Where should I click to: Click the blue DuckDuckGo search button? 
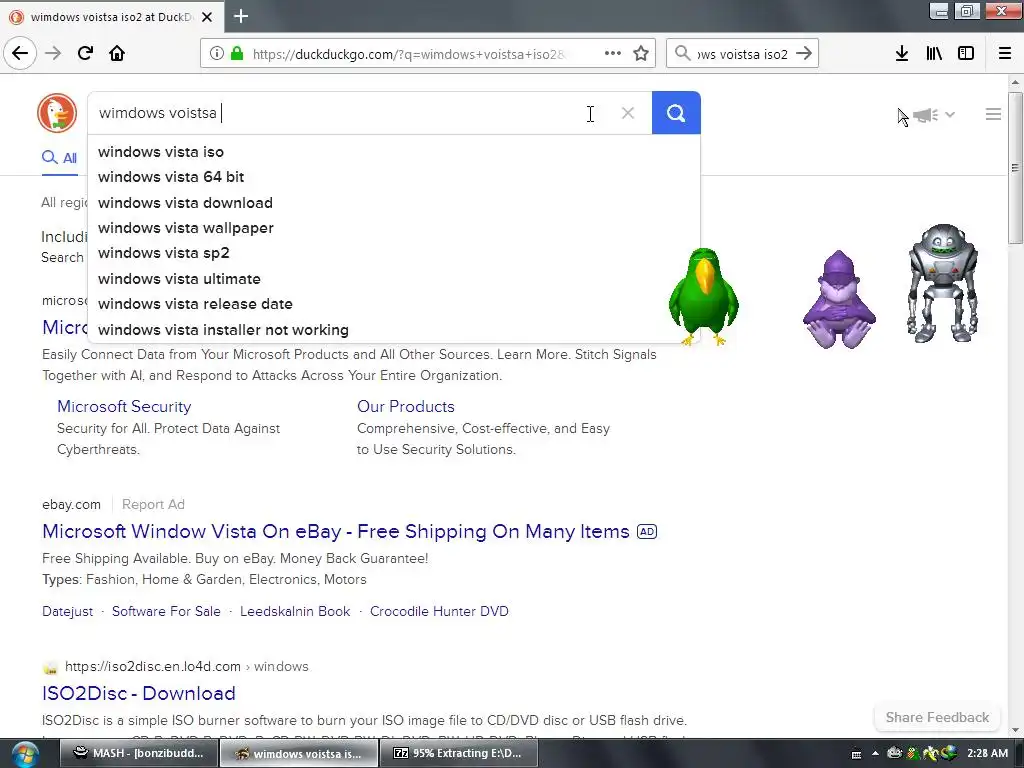676,113
